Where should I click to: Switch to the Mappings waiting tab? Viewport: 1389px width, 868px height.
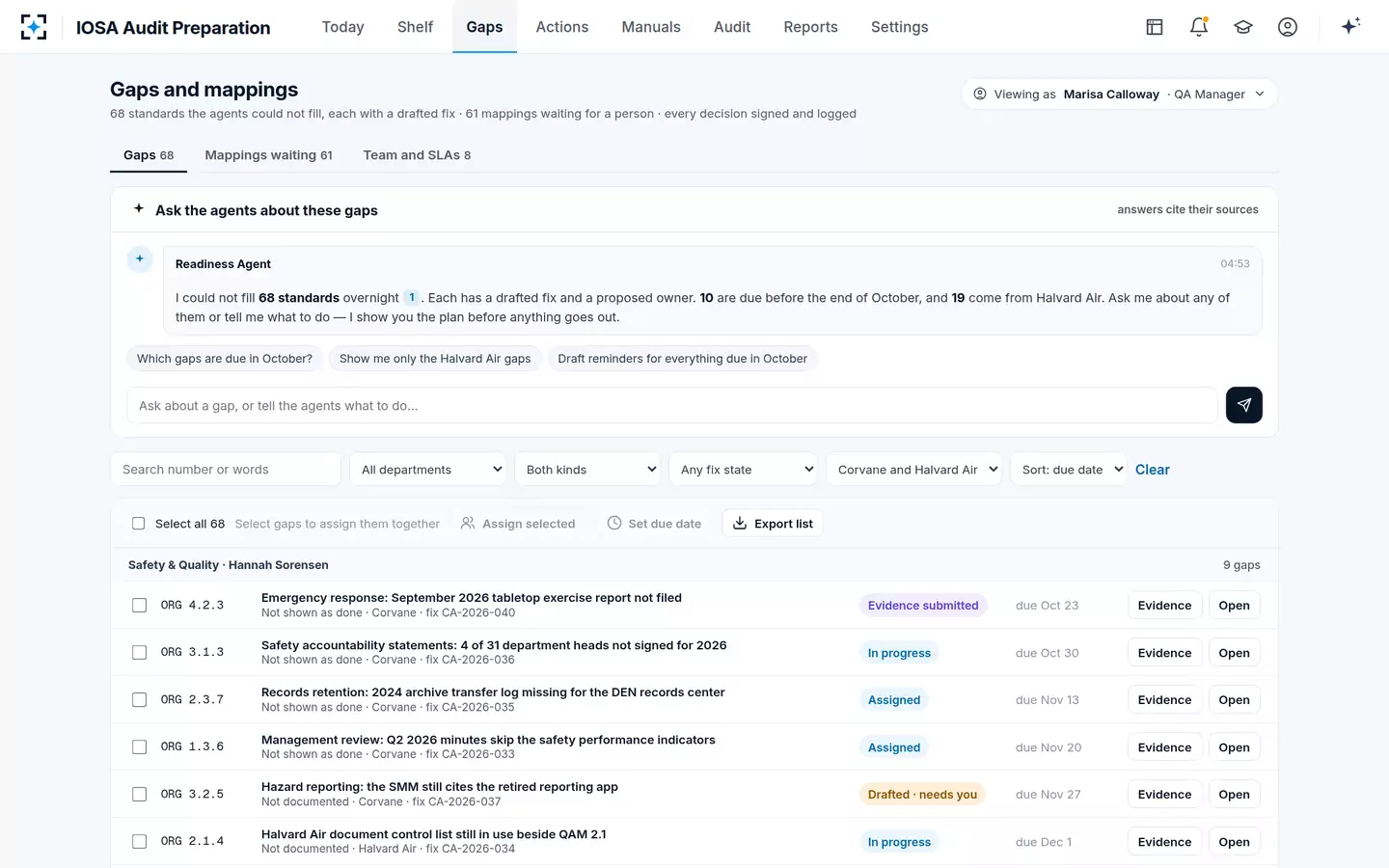click(268, 155)
